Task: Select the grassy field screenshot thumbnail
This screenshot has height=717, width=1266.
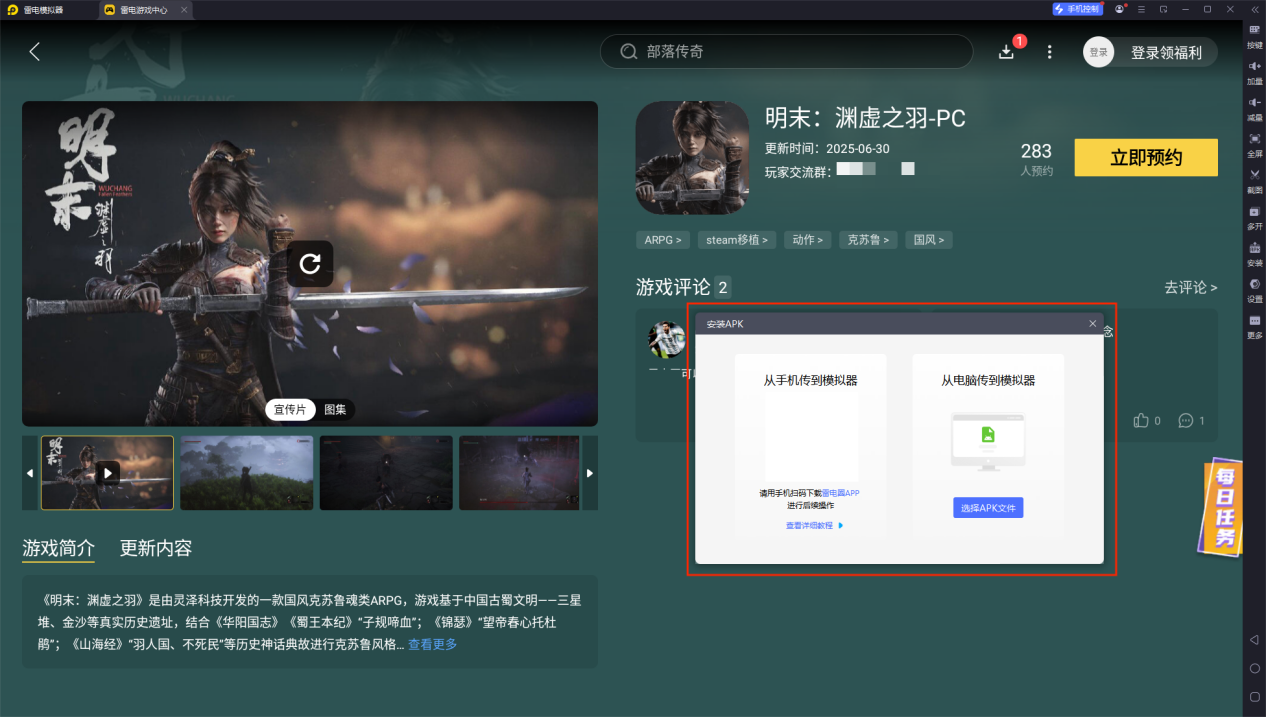Action: 246,473
